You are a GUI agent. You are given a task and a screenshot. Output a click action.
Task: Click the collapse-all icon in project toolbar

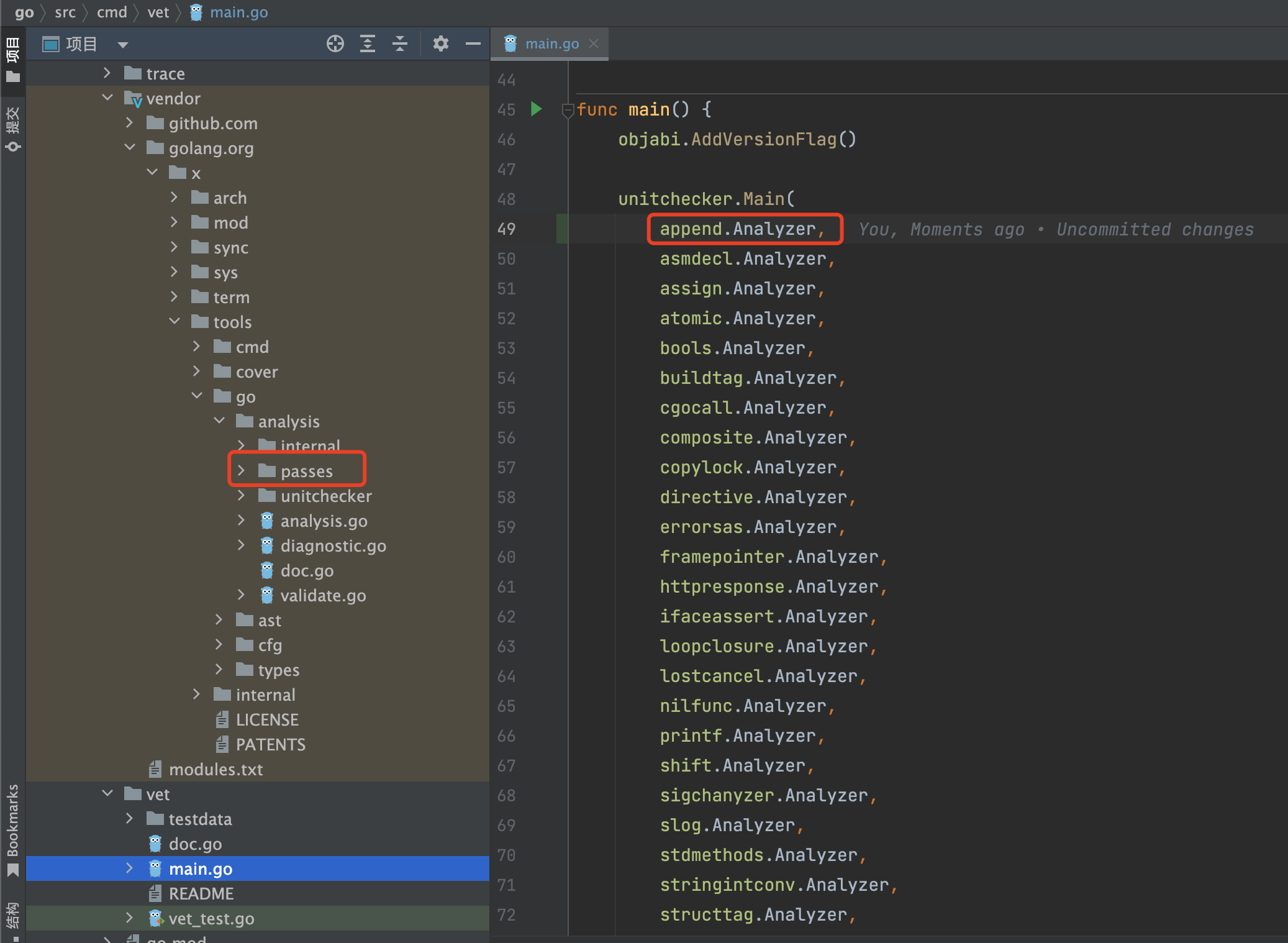[x=399, y=44]
